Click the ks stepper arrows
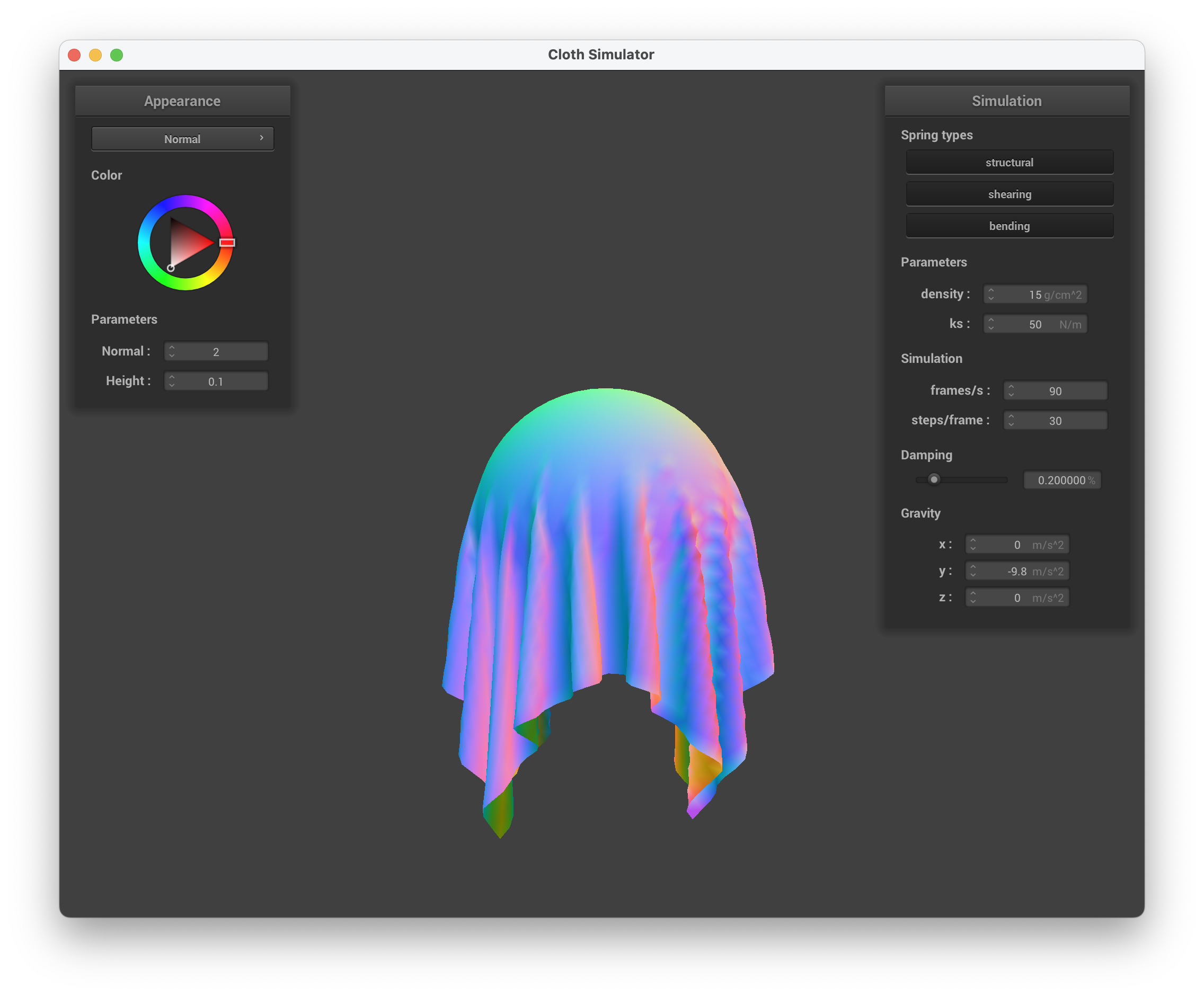The height and width of the screenshot is (996, 1204). [991, 324]
